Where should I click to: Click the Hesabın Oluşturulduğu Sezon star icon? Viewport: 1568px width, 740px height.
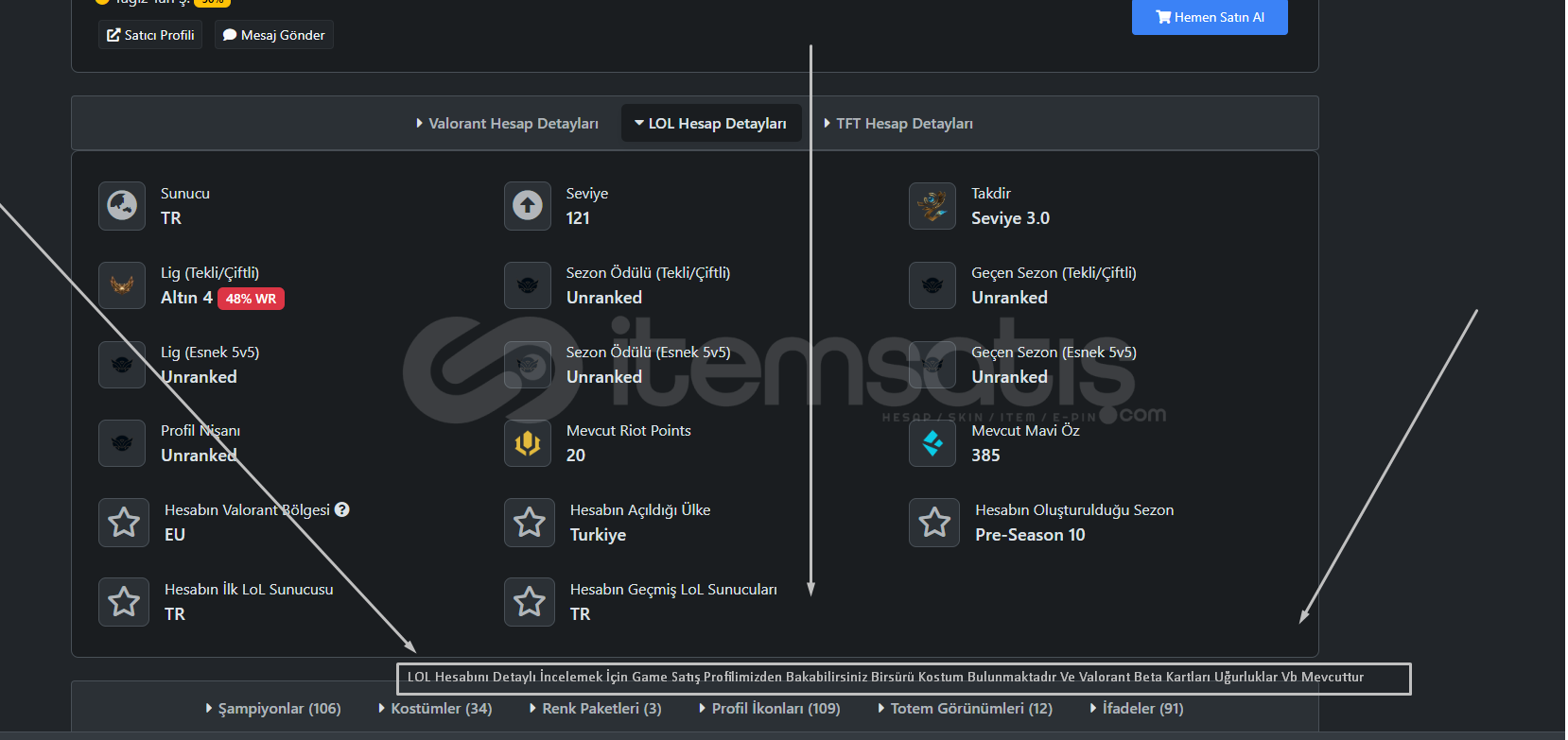(x=934, y=522)
